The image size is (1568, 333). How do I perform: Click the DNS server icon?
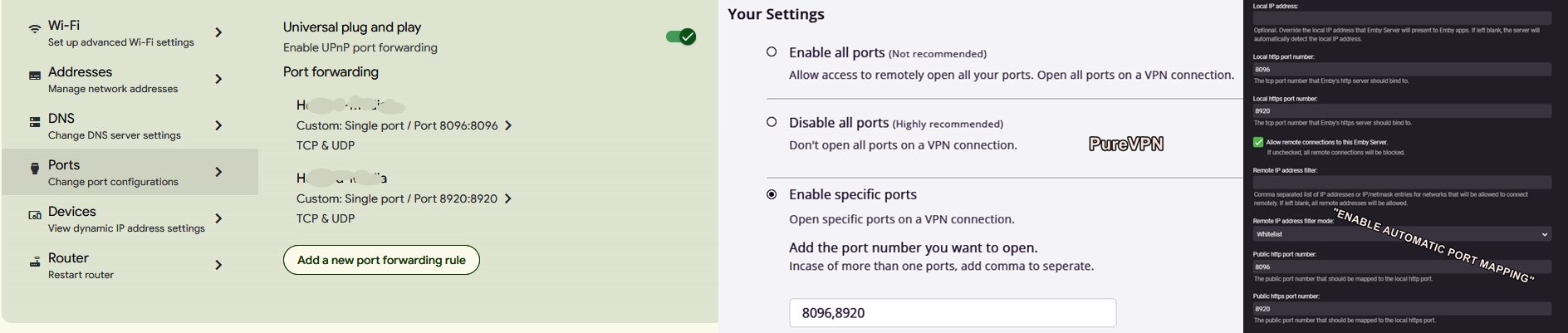pyautogui.click(x=35, y=122)
